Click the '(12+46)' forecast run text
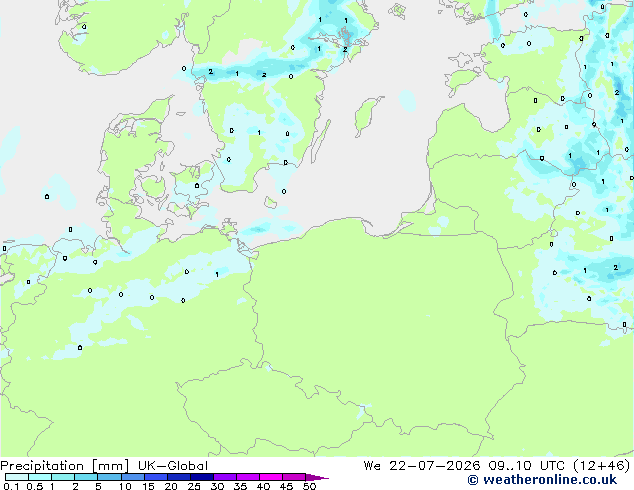 point(601,466)
